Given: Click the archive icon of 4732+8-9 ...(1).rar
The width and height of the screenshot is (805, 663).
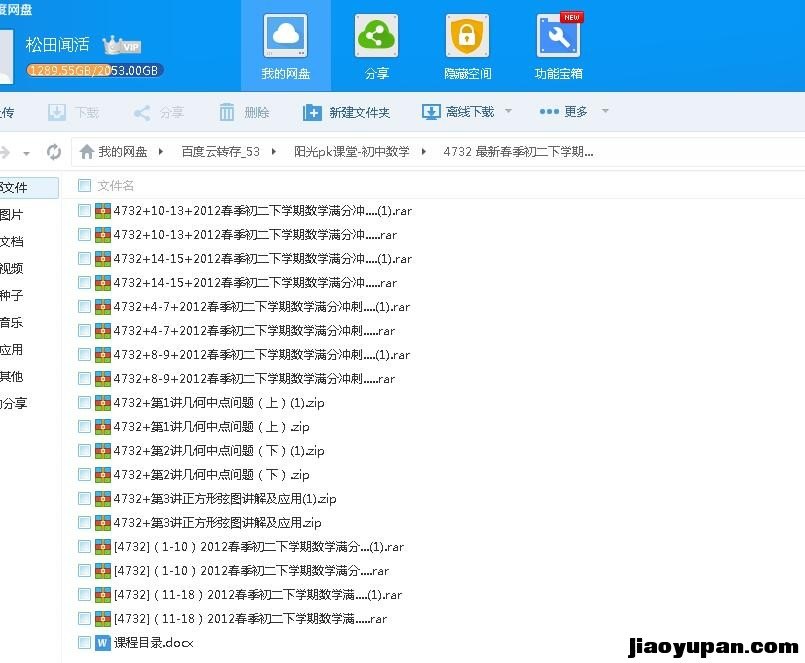Looking at the screenshot, I should click(x=103, y=354).
